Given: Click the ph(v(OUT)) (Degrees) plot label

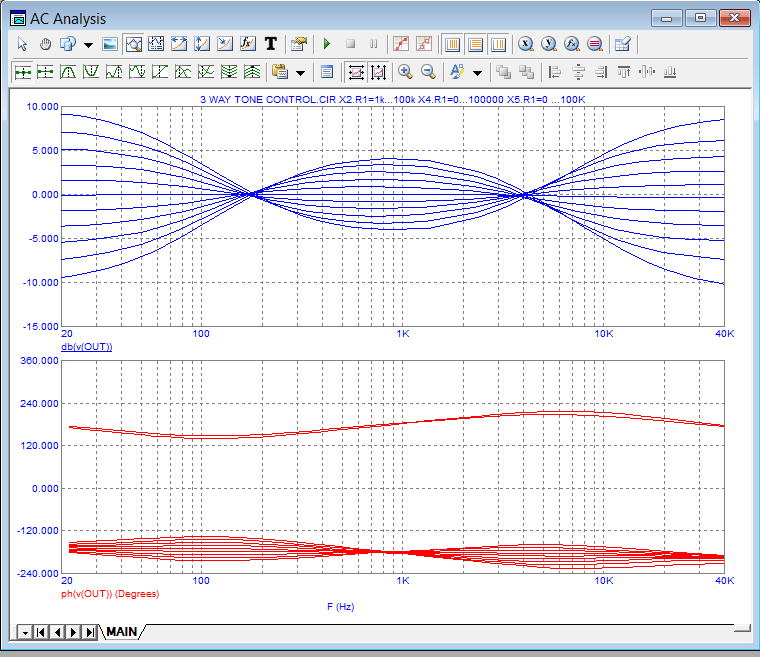Looking at the screenshot, I should pyautogui.click(x=110, y=593).
